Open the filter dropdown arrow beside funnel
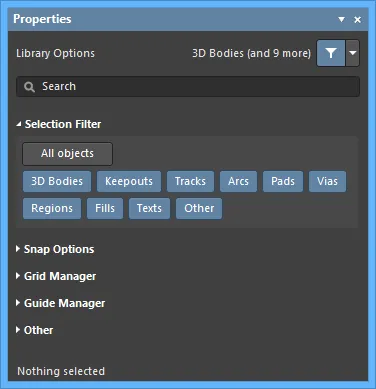Screen dimensions: 376x389 click(x=352, y=53)
